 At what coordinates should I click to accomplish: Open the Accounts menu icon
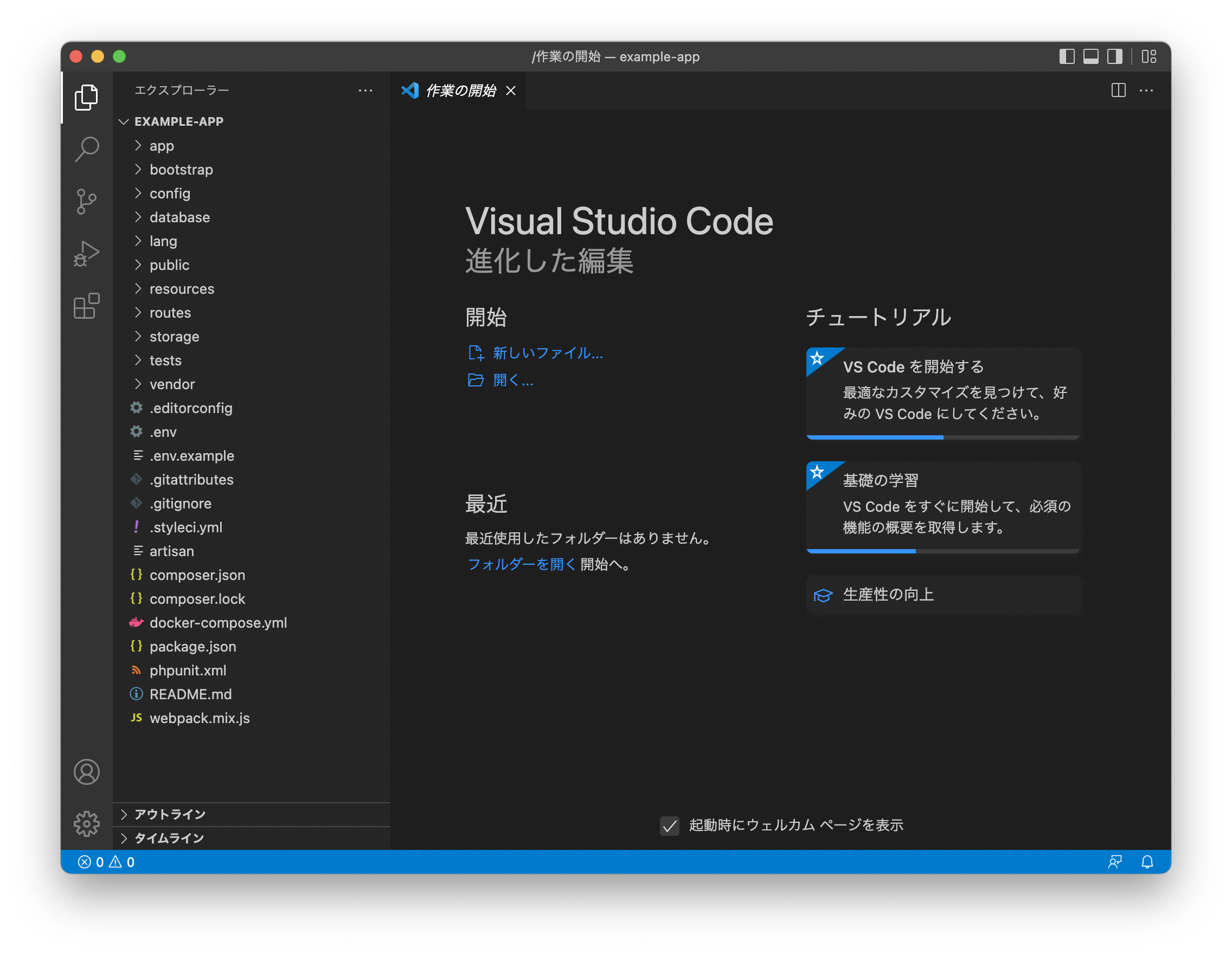coord(86,772)
